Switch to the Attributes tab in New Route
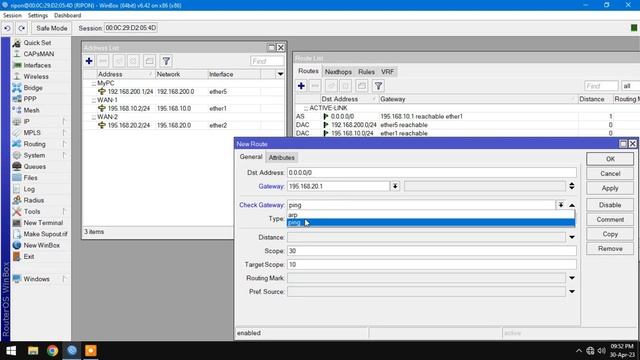The image size is (640, 360). pos(281,158)
